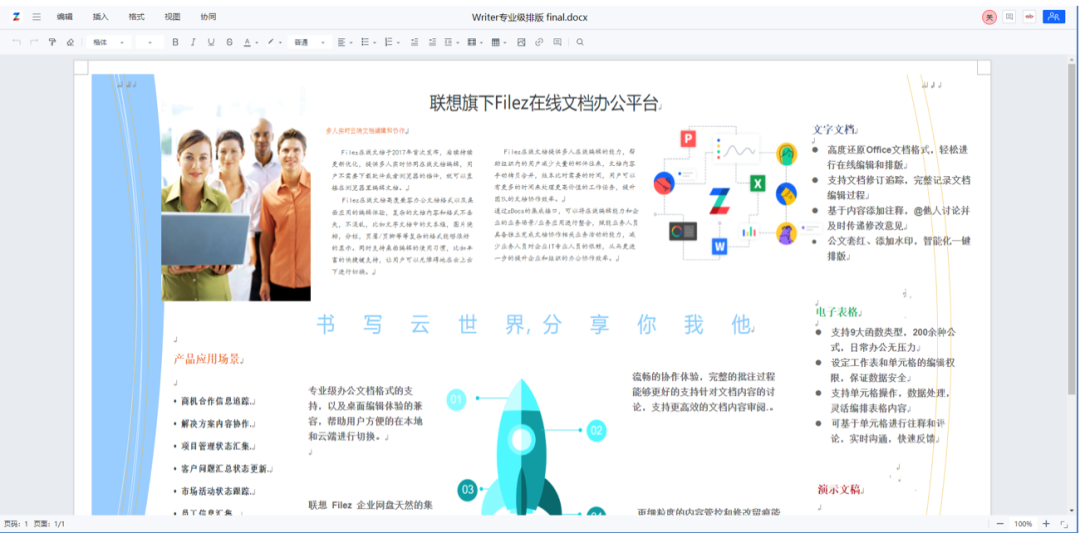Open the 编辑 menu
Screen dimensions: 1080x533
coord(65,17)
